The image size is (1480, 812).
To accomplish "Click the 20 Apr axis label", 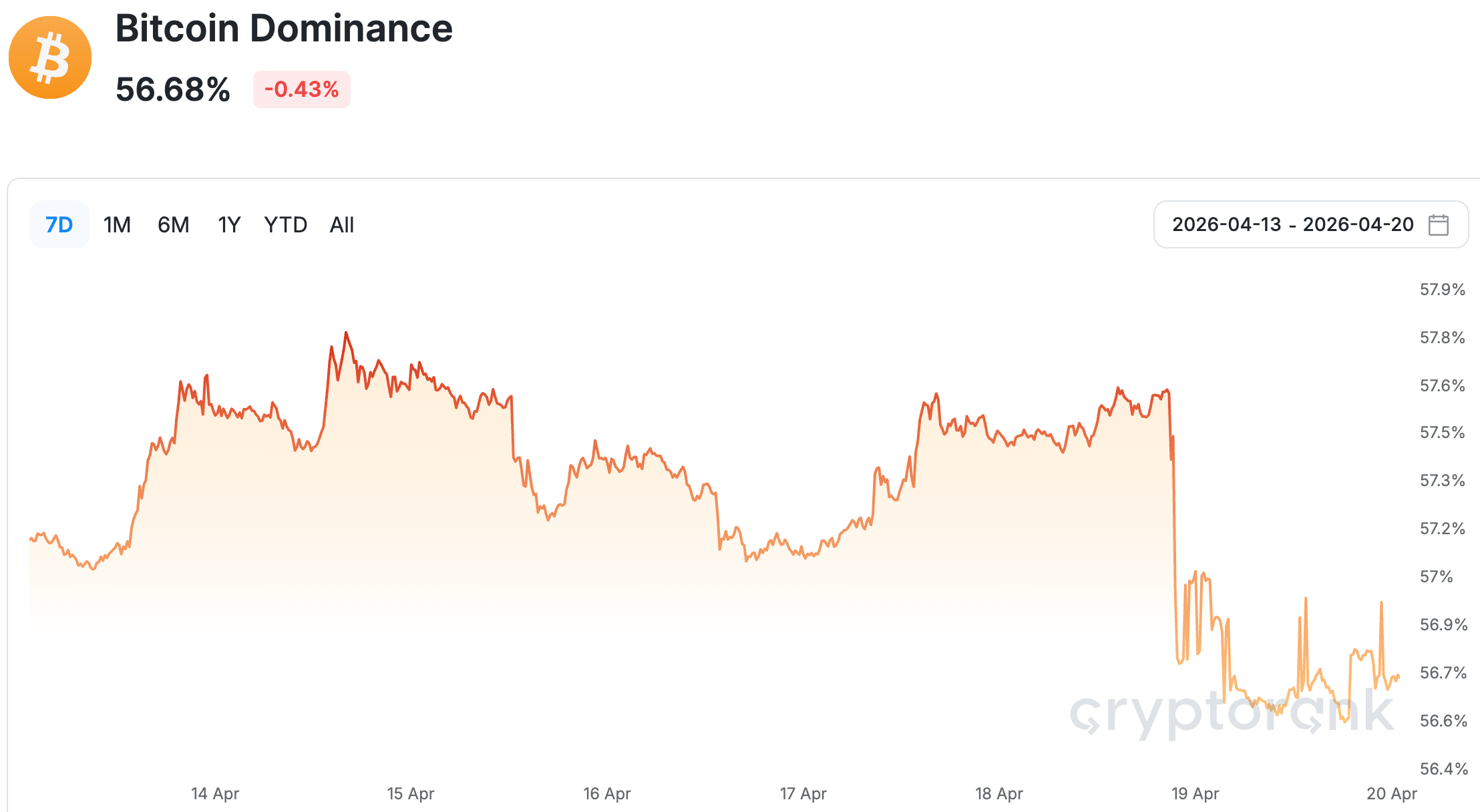I will pyautogui.click(x=1392, y=793).
